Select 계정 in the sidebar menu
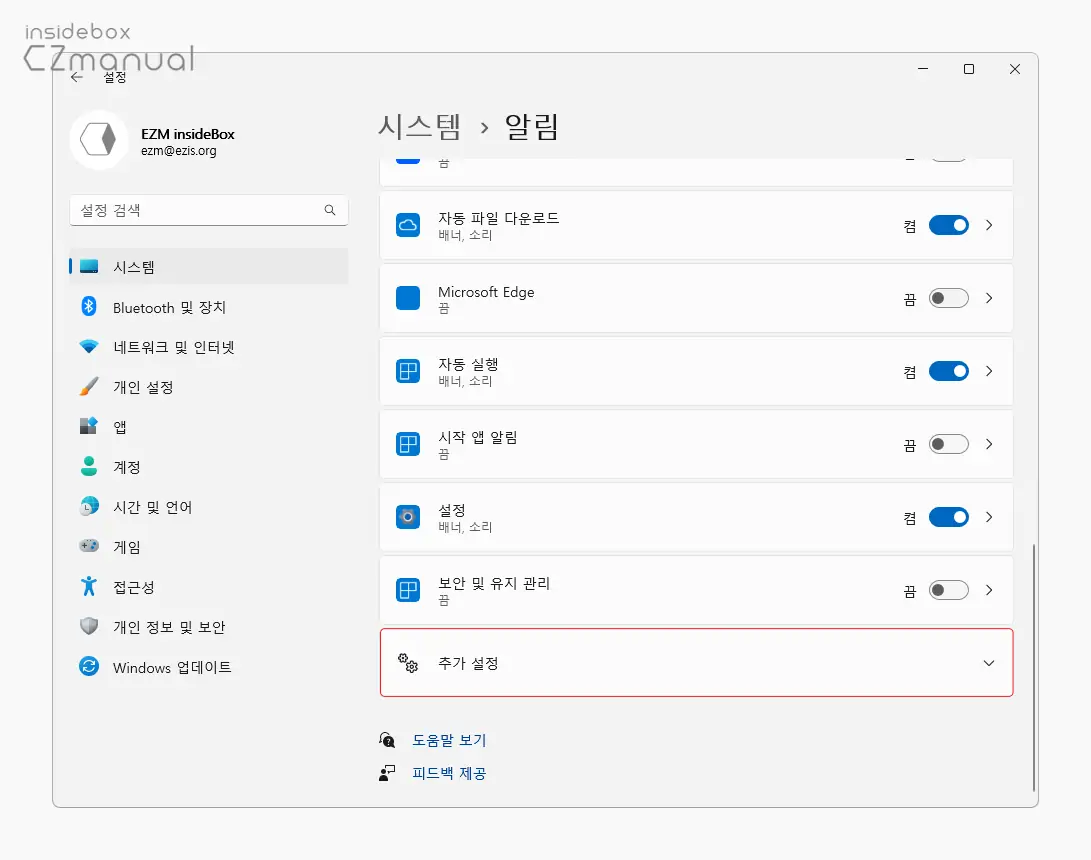The image size is (1091, 860). (x=127, y=467)
